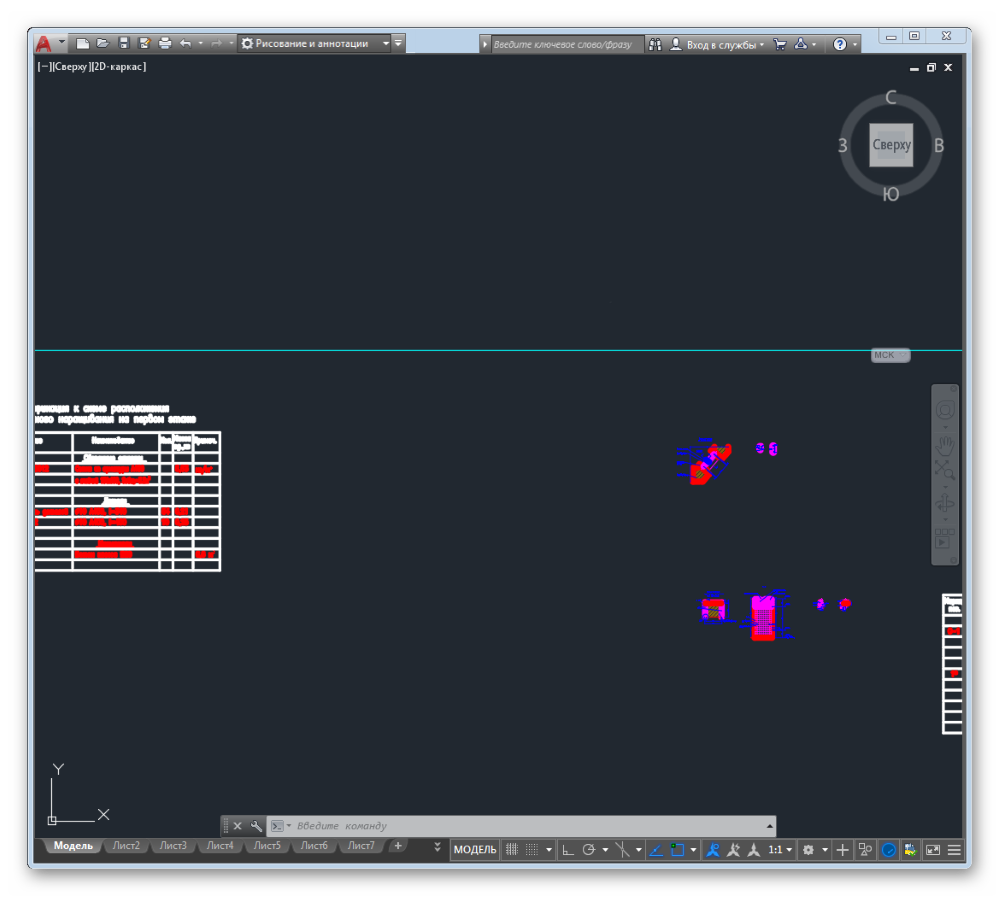Toggle 2D object snap square icon

point(677,850)
